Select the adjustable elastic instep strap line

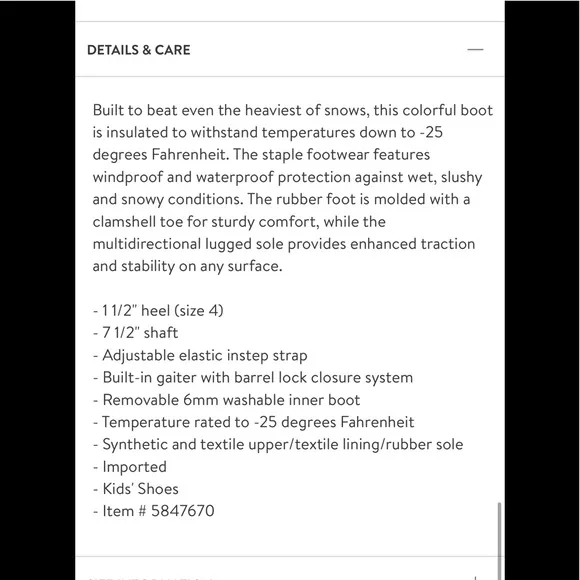(x=200, y=355)
